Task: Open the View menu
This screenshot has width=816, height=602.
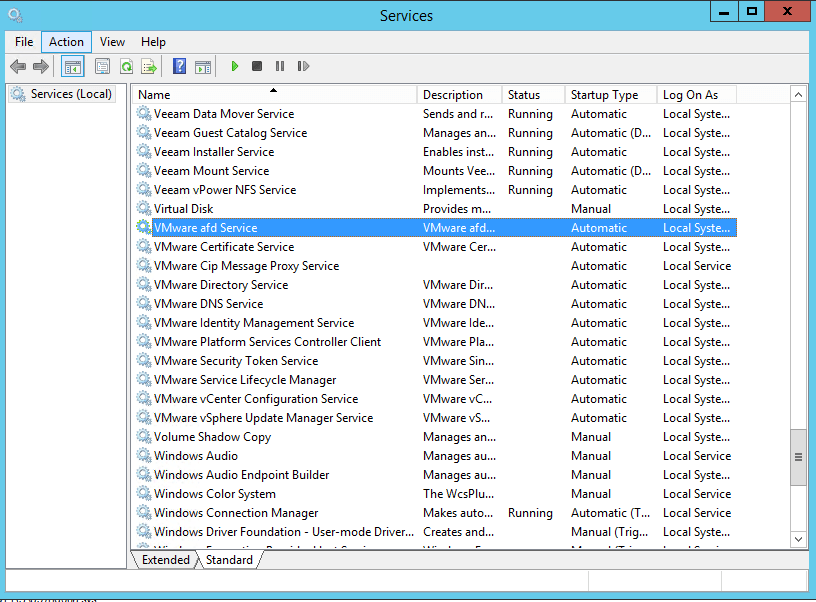Action: coord(112,42)
